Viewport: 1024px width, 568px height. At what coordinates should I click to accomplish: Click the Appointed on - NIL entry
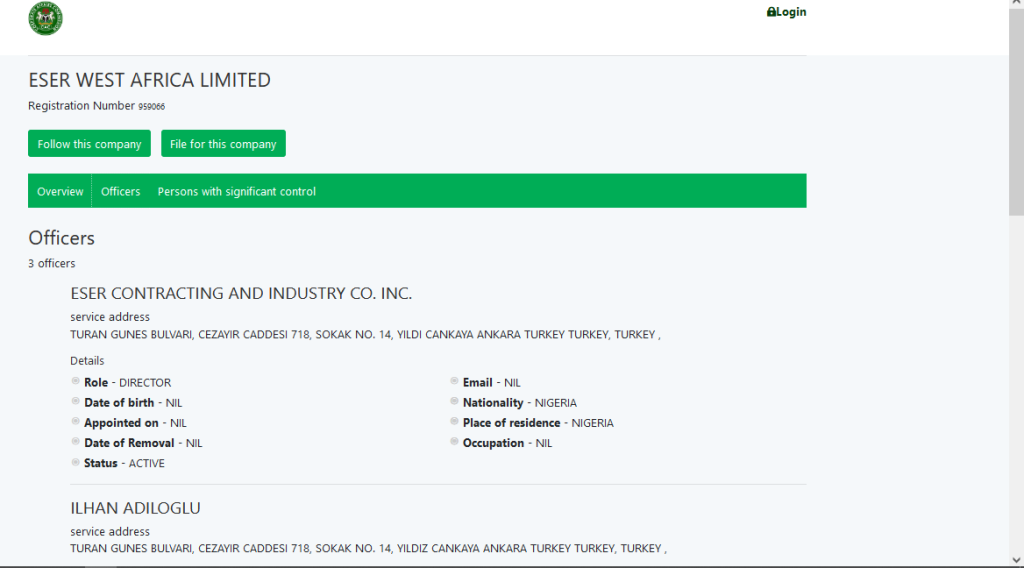coord(135,423)
